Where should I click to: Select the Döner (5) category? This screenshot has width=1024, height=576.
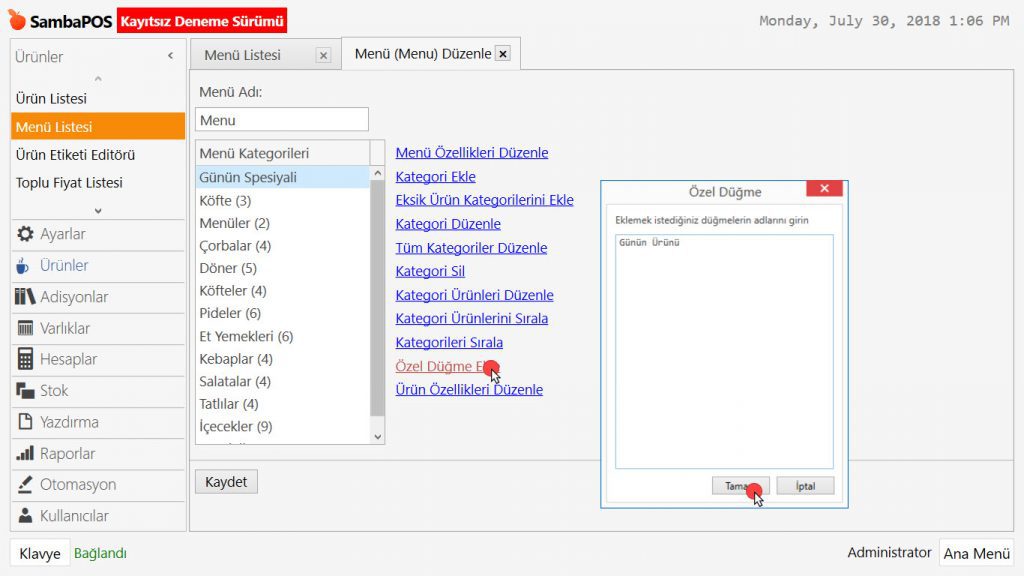(228, 268)
